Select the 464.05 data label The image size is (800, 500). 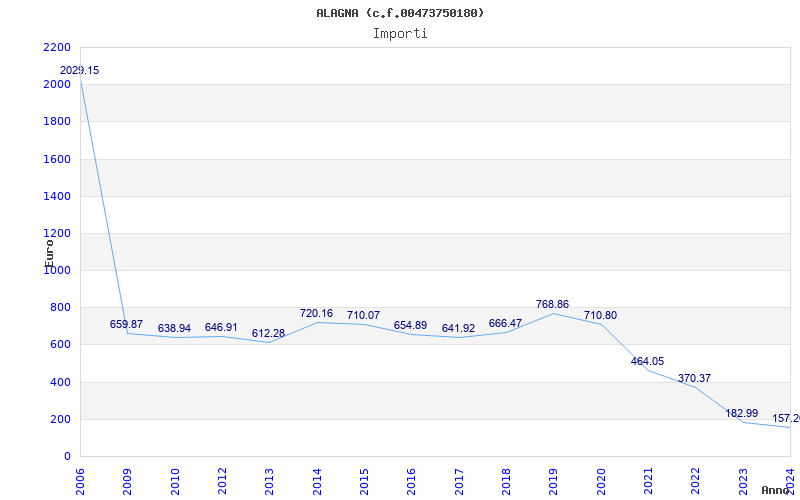click(647, 362)
